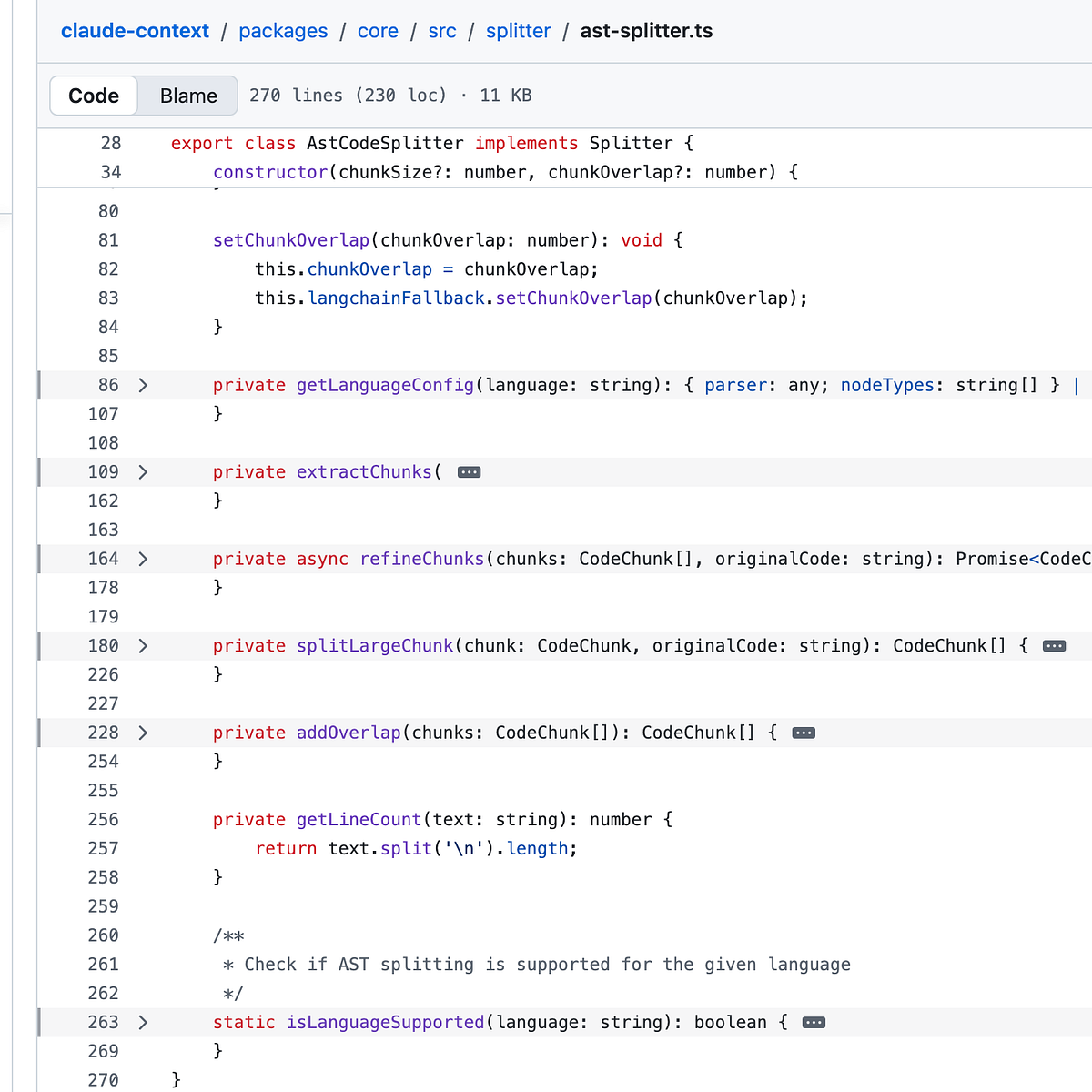Expand folded addOverlap at line 228

click(142, 733)
